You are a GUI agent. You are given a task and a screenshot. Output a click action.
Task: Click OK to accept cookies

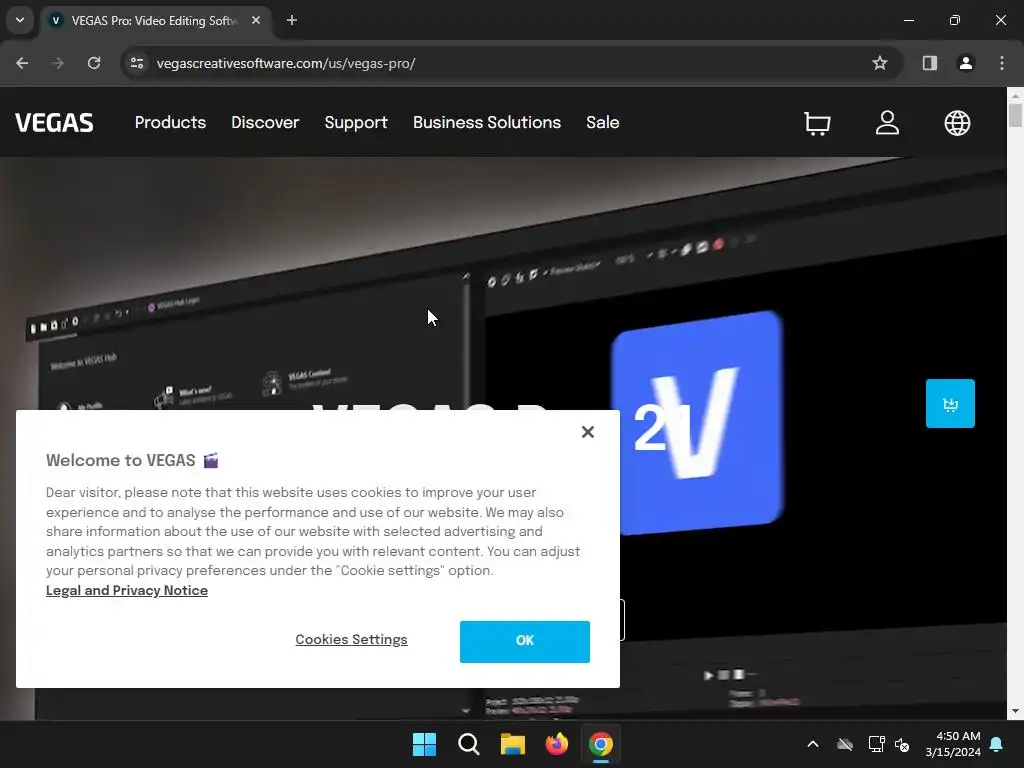(524, 641)
